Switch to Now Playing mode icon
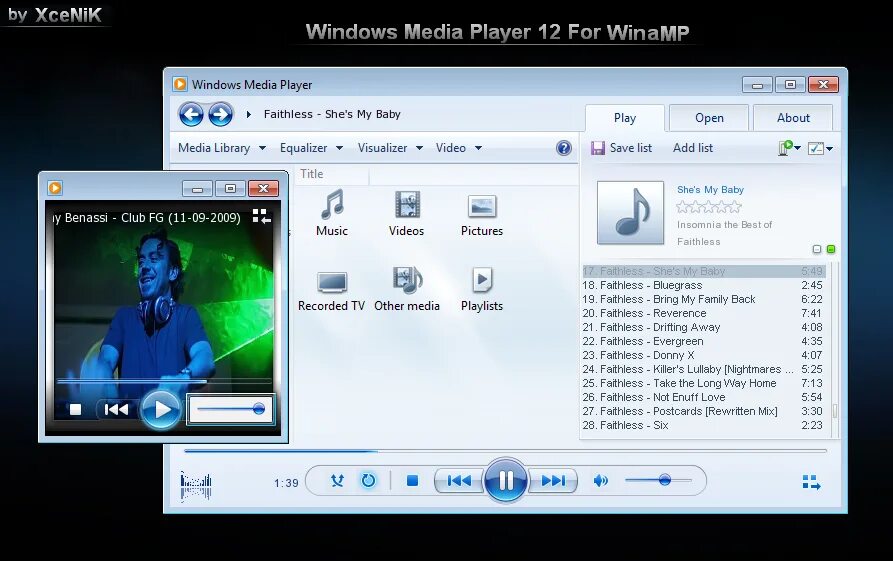 pos(811,482)
